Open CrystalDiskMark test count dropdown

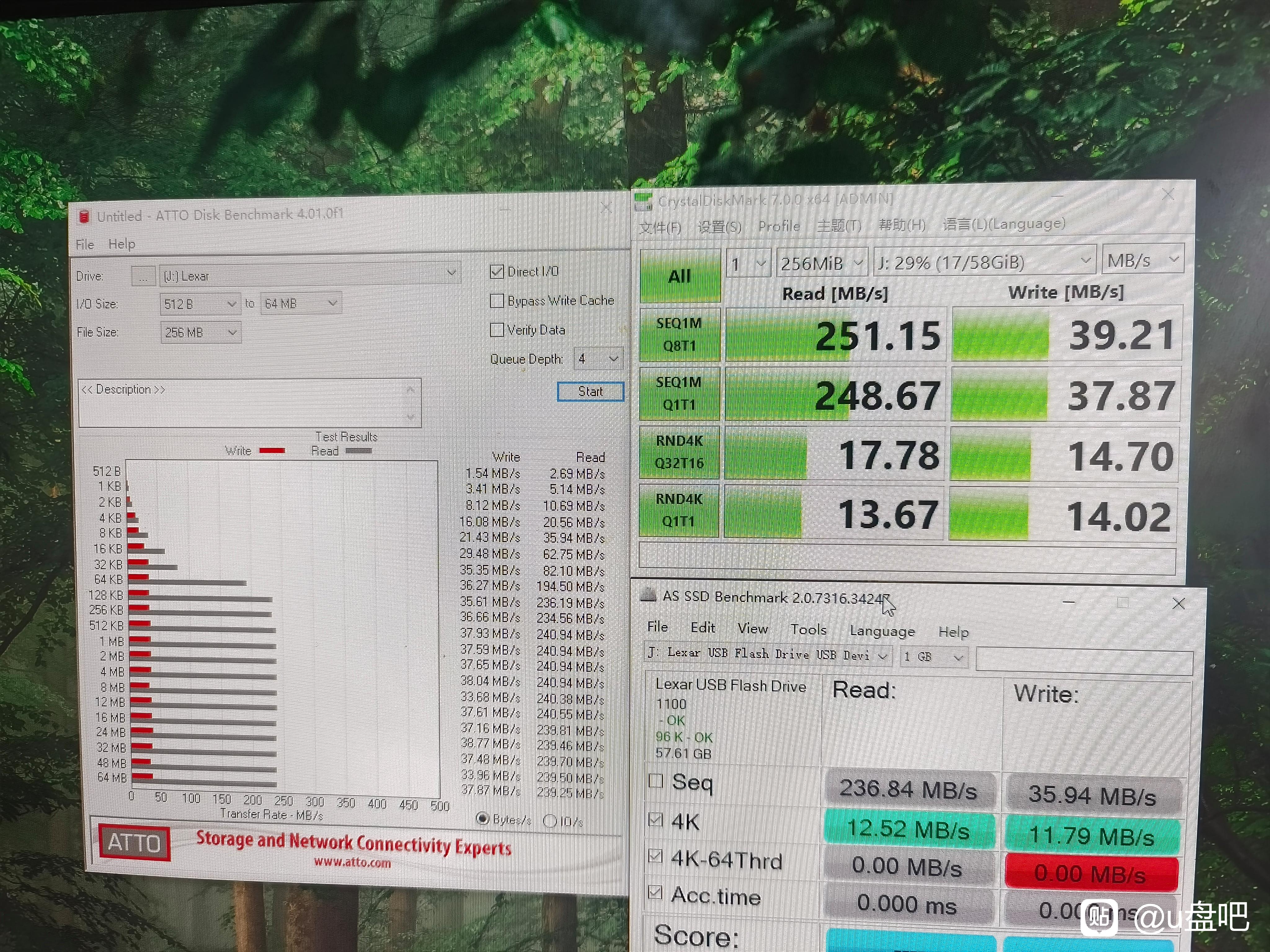[748, 263]
